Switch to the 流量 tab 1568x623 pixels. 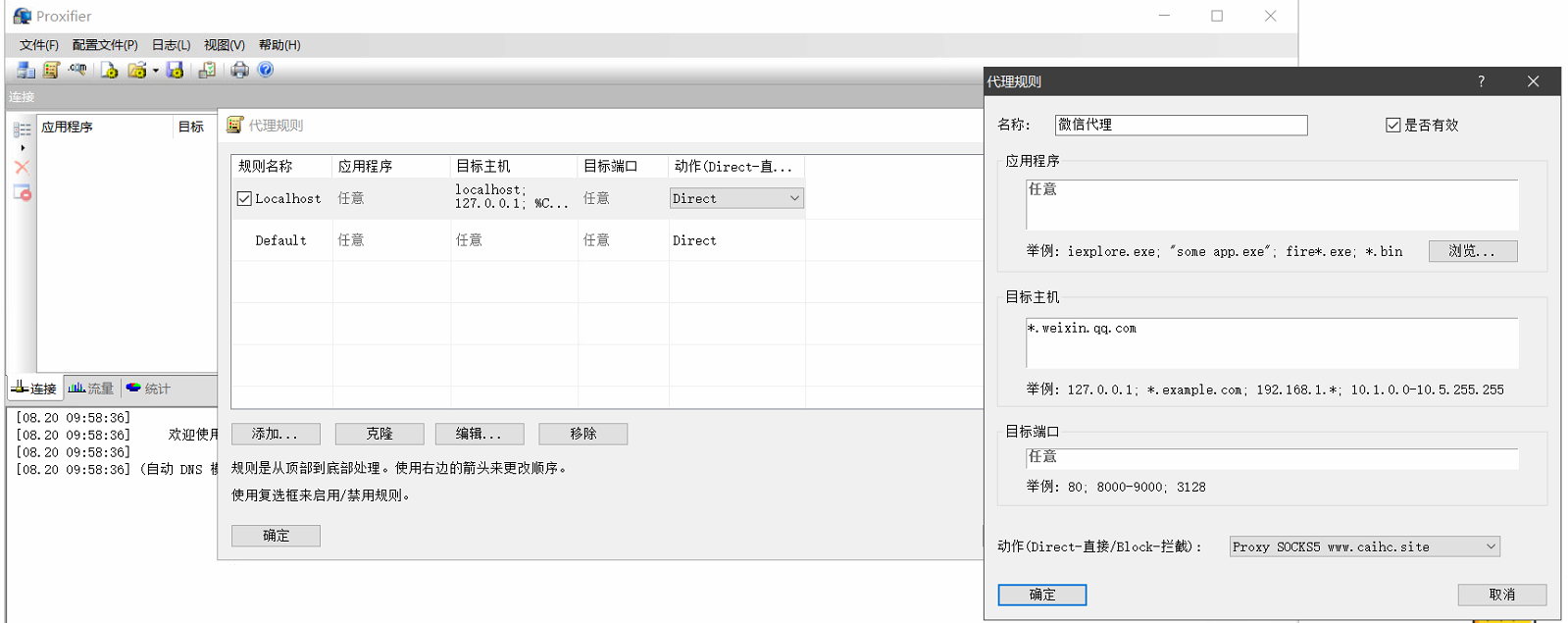[x=91, y=389]
